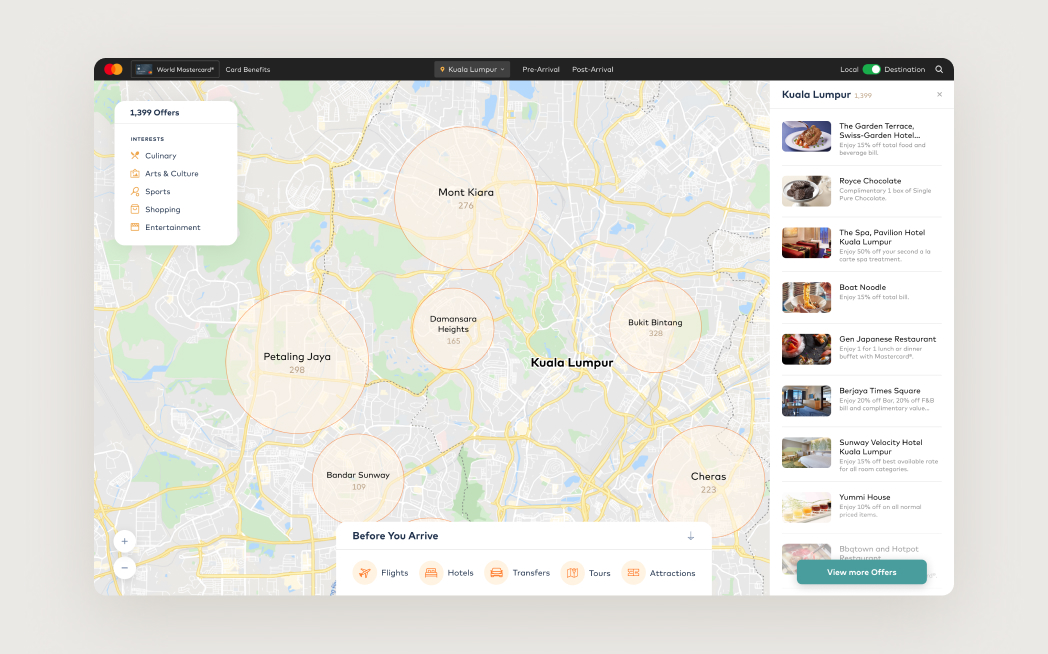Select the Mont Kiara map cluster
Image resolution: width=1048 pixels, height=654 pixels.
pos(466,198)
